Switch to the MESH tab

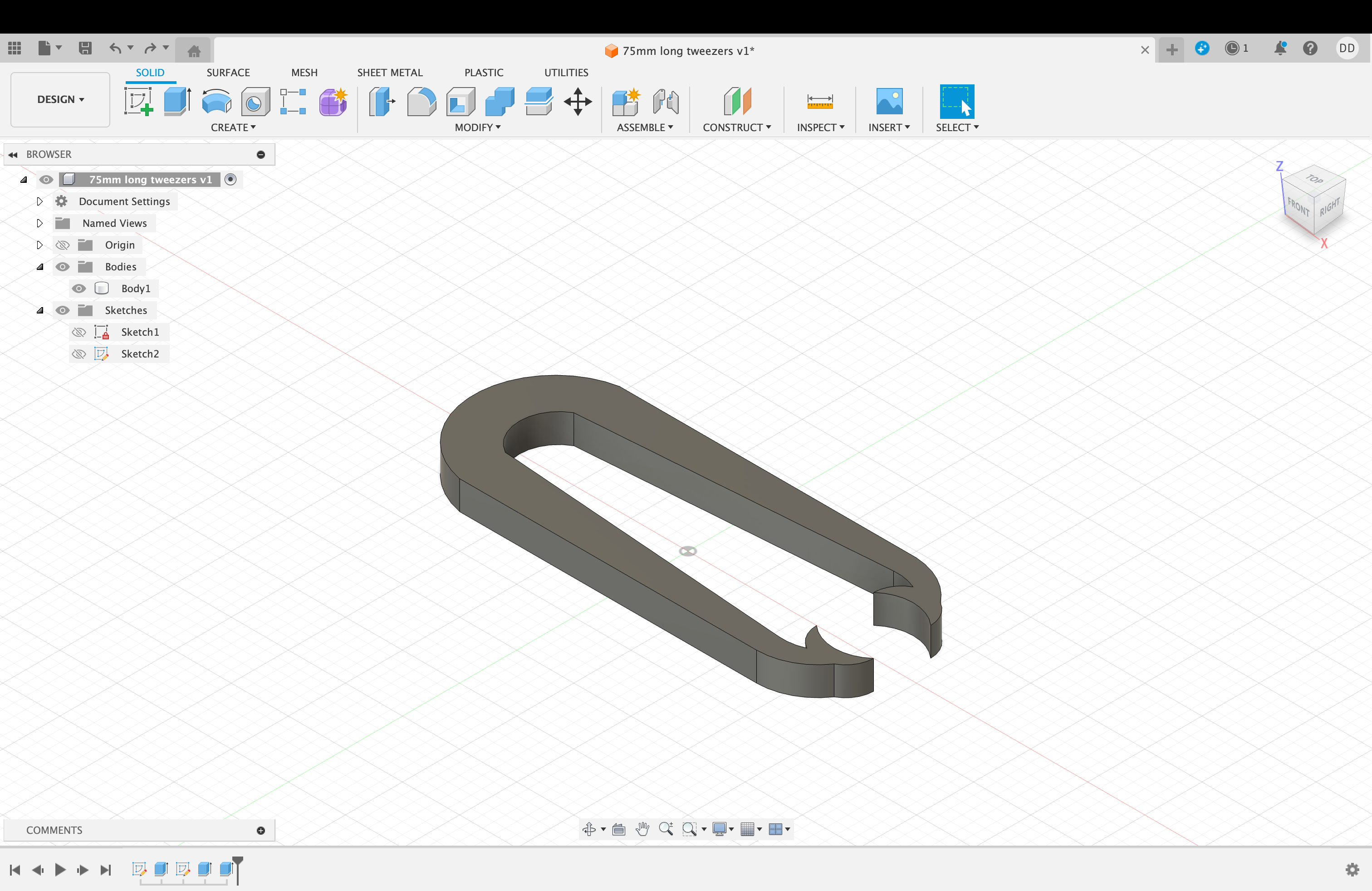[304, 73]
